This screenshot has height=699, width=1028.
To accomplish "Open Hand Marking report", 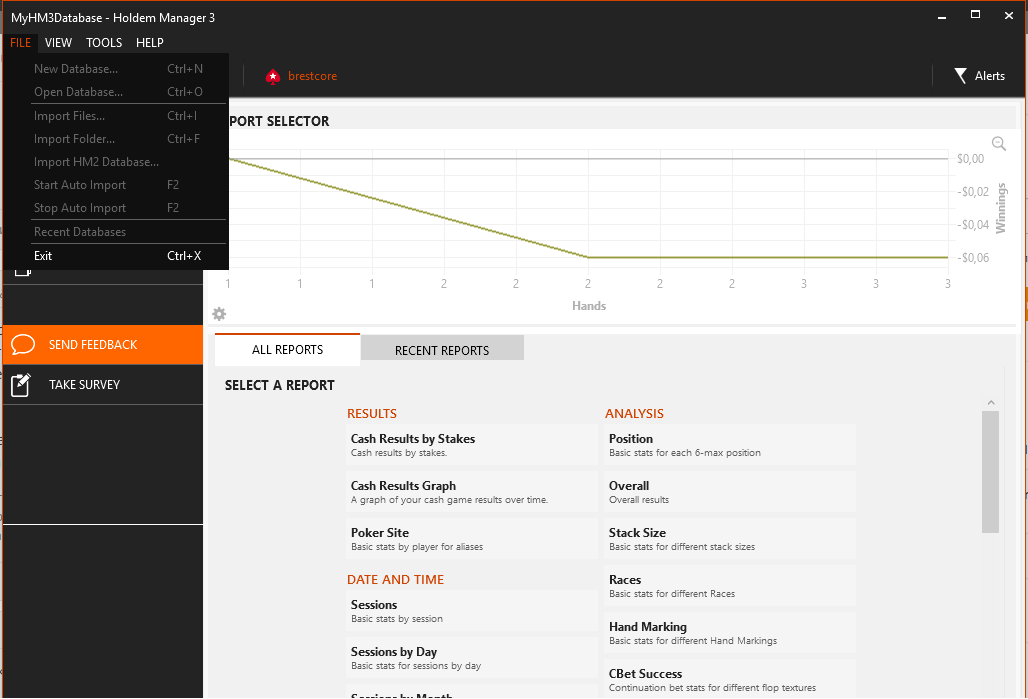I will click(730, 633).
